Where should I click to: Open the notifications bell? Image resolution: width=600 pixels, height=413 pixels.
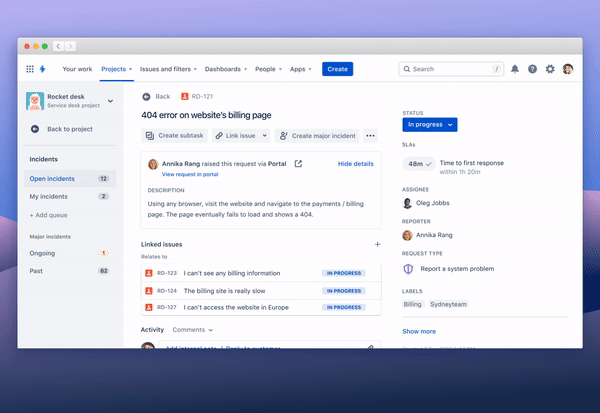click(x=515, y=69)
